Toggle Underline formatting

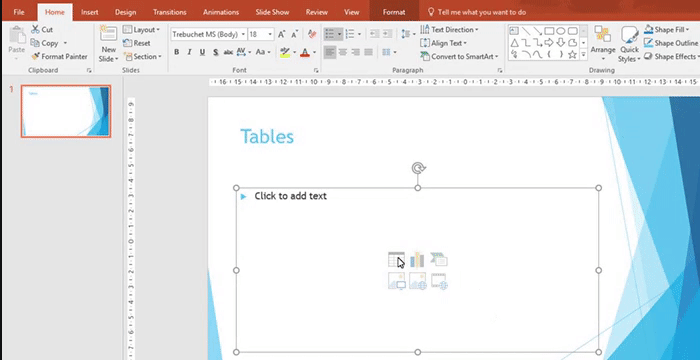[x=202, y=52]
